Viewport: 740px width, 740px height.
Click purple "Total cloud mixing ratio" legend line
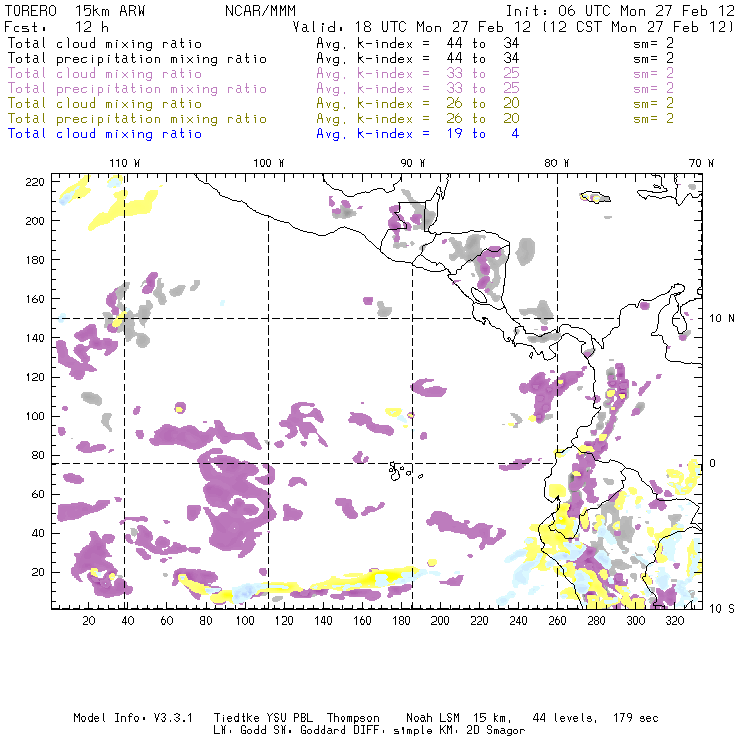click(x=105, y=74)
